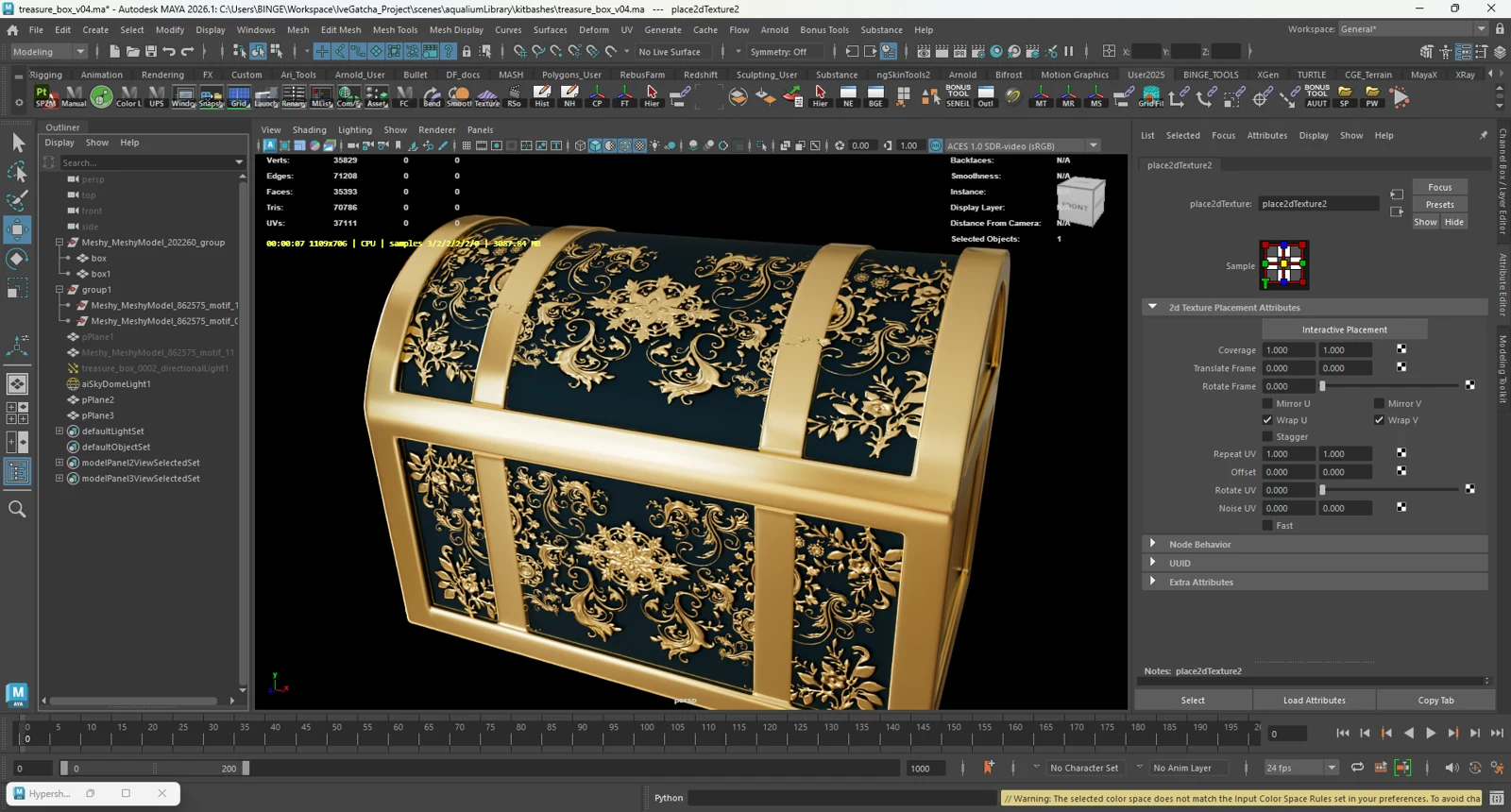Uncheck the Wrap V checkbox
The image size is (1511, 812).
(1379, 420)
